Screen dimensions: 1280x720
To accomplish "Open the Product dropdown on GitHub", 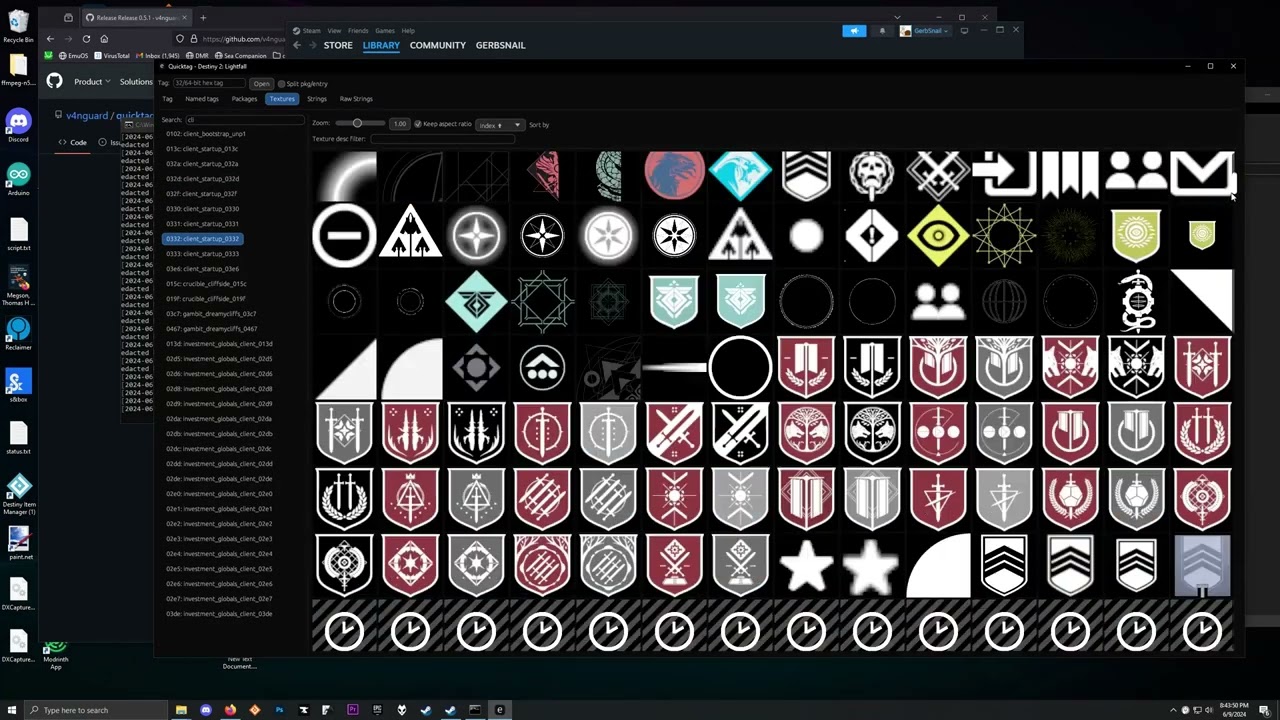I will click(91, 82).
